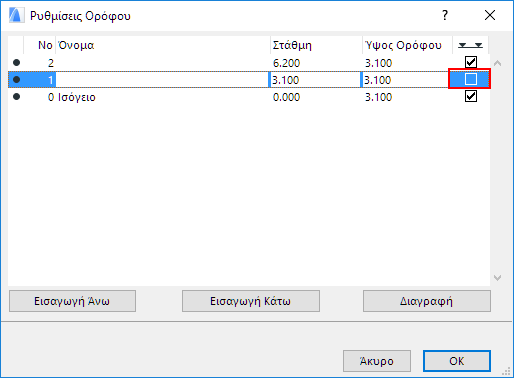
Task: Click the No column header
Action: [39, 45]
